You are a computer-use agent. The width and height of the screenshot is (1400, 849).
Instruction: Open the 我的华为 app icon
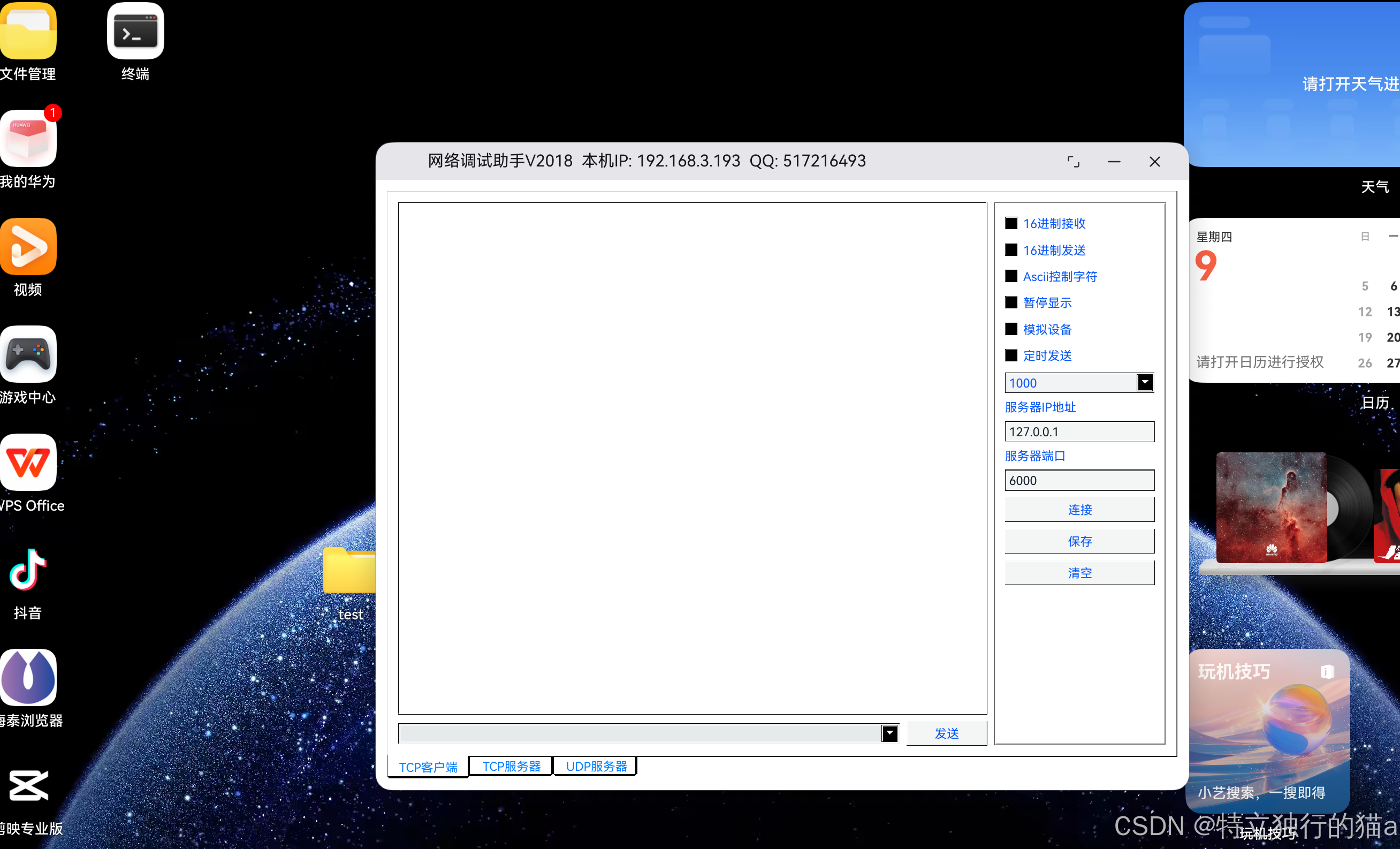click(27, 138)
